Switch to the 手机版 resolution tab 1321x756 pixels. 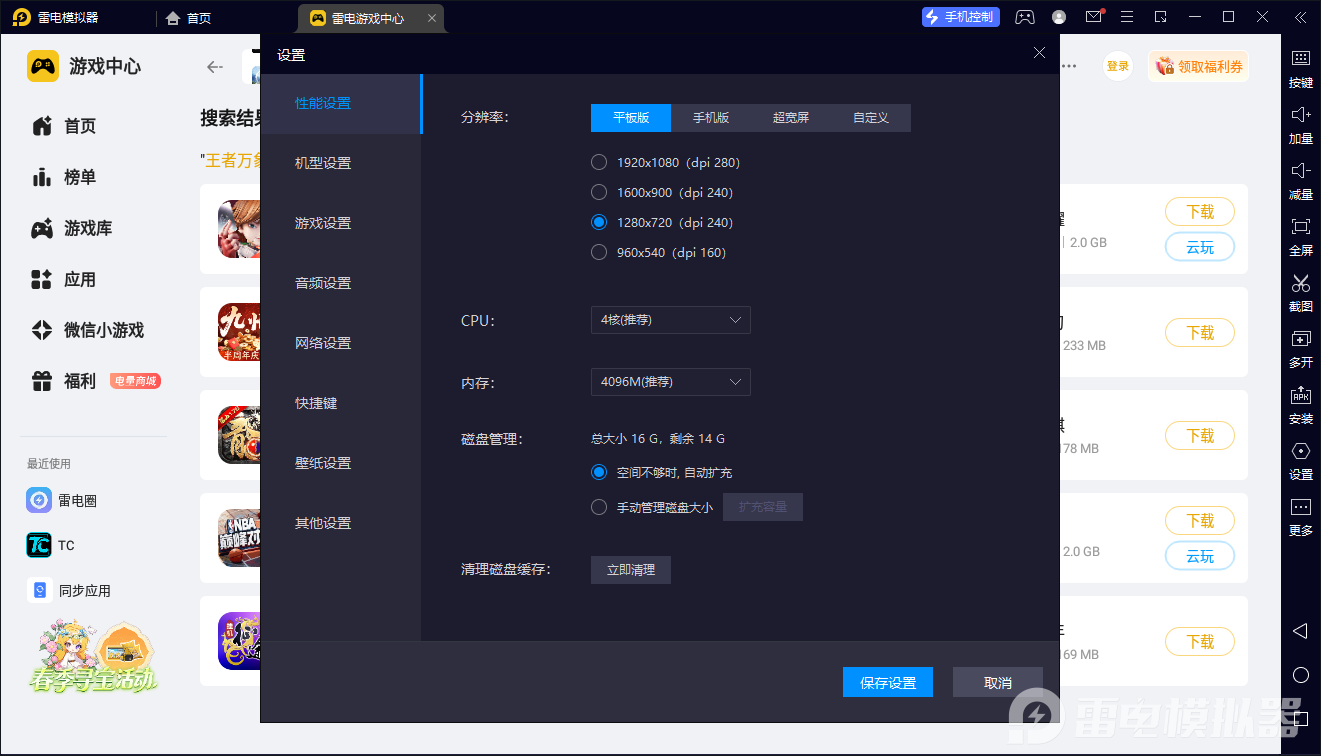[x=711, y=118]
